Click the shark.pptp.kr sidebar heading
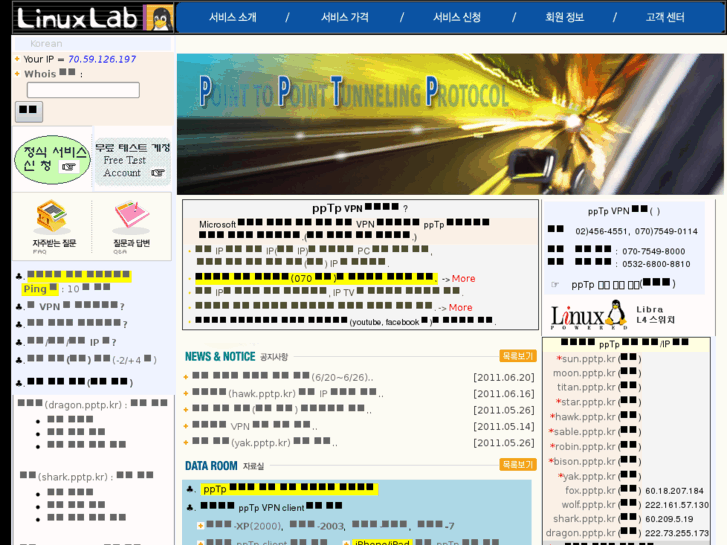The width and height of the screenshot is (727, 545). (x=87, y=476)
